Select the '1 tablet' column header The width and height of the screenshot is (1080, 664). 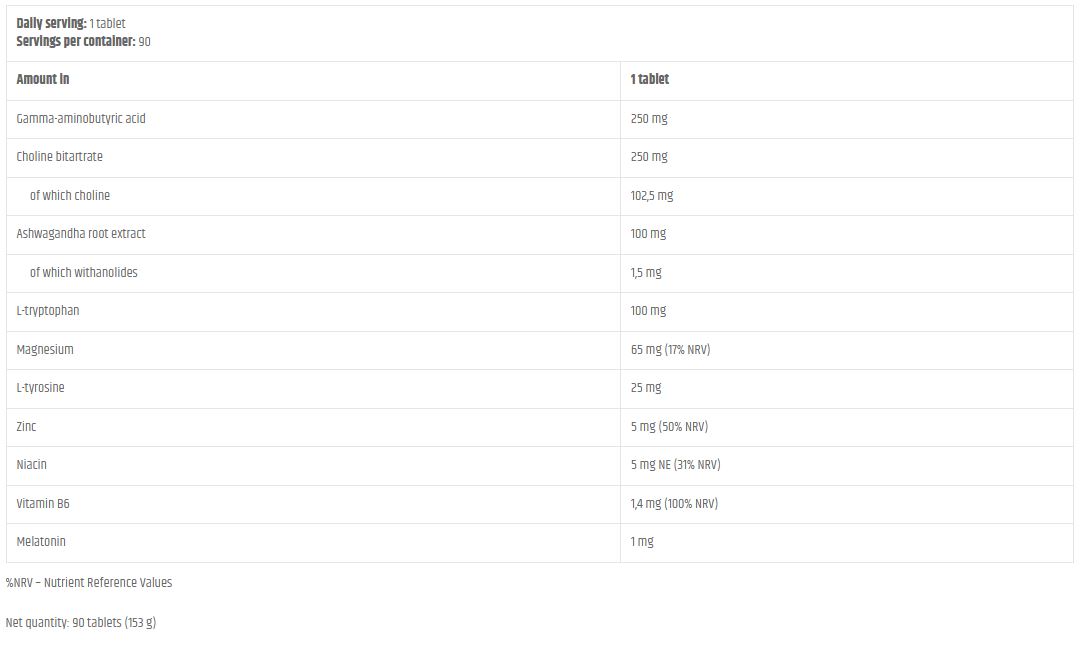pyautogui.click(x=650, y=79)
